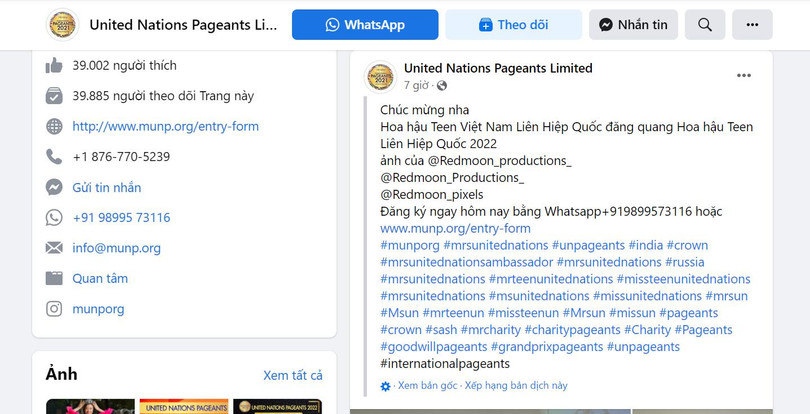The width and height of the screenshot is (810, 414).
Task: Click the post author avatar
Action: click(380, 76)
